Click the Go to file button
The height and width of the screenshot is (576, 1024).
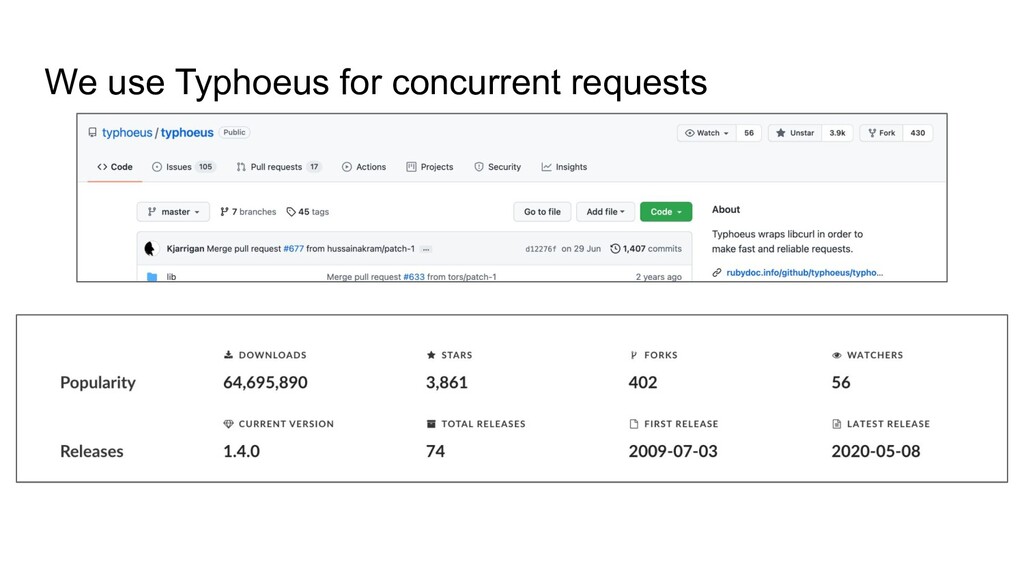point(542,212)
